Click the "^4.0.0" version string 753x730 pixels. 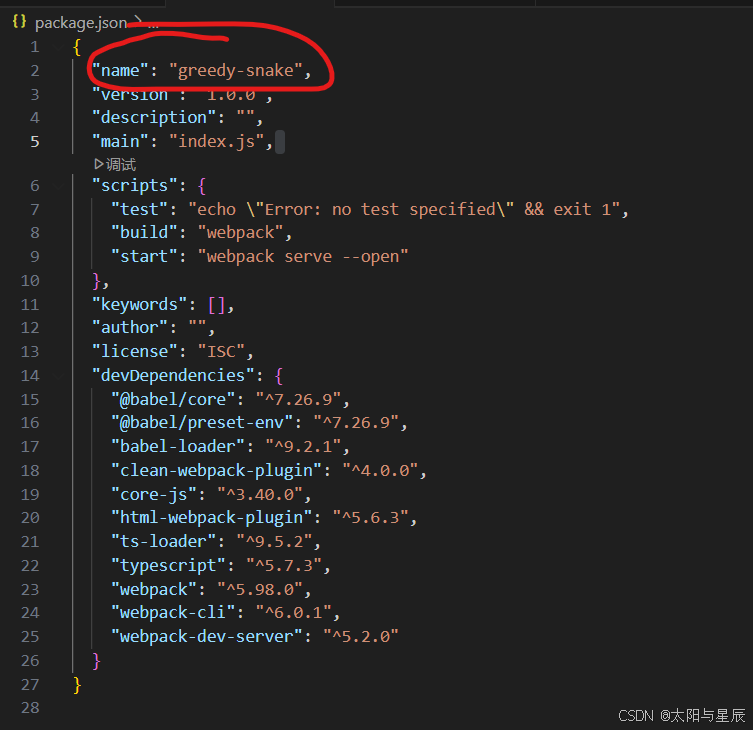click(380, 471)
